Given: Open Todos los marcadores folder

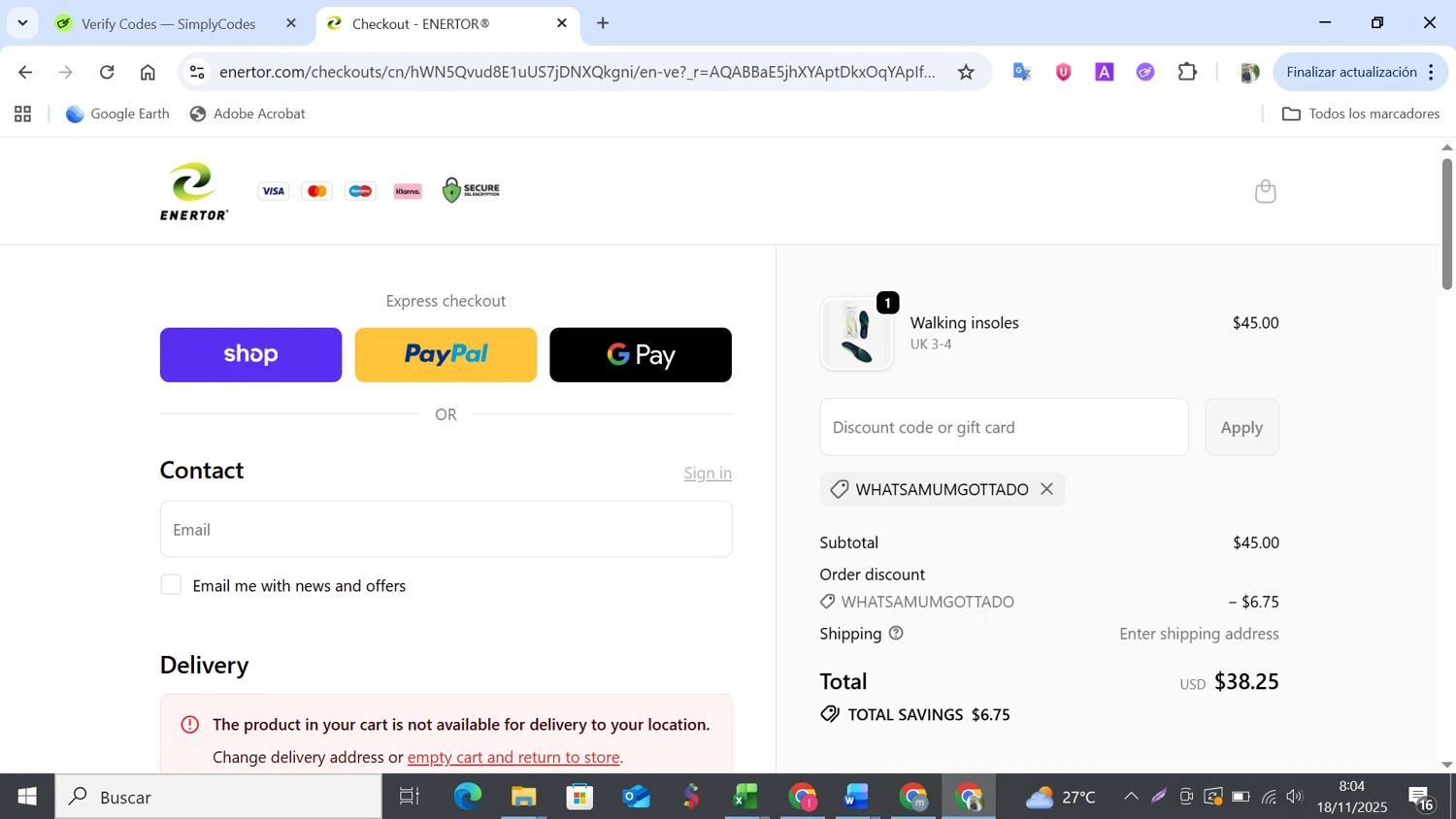Looking at the screenshot, I should tap(1361, 114).
